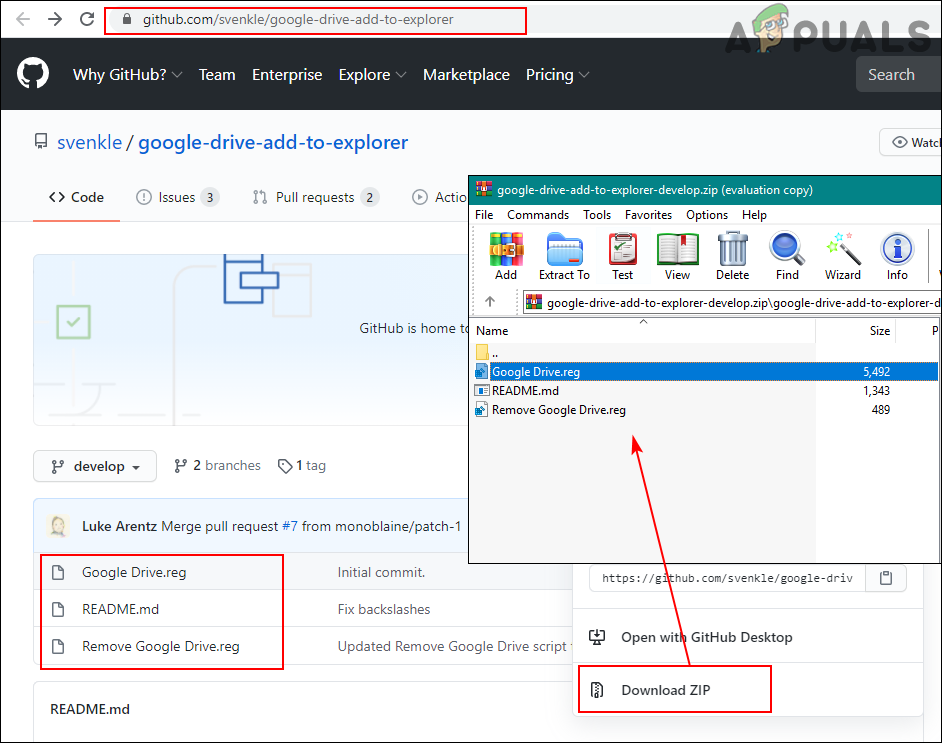Click Luke Arentz avatar

pyautogui.click(x=58, y=526)
